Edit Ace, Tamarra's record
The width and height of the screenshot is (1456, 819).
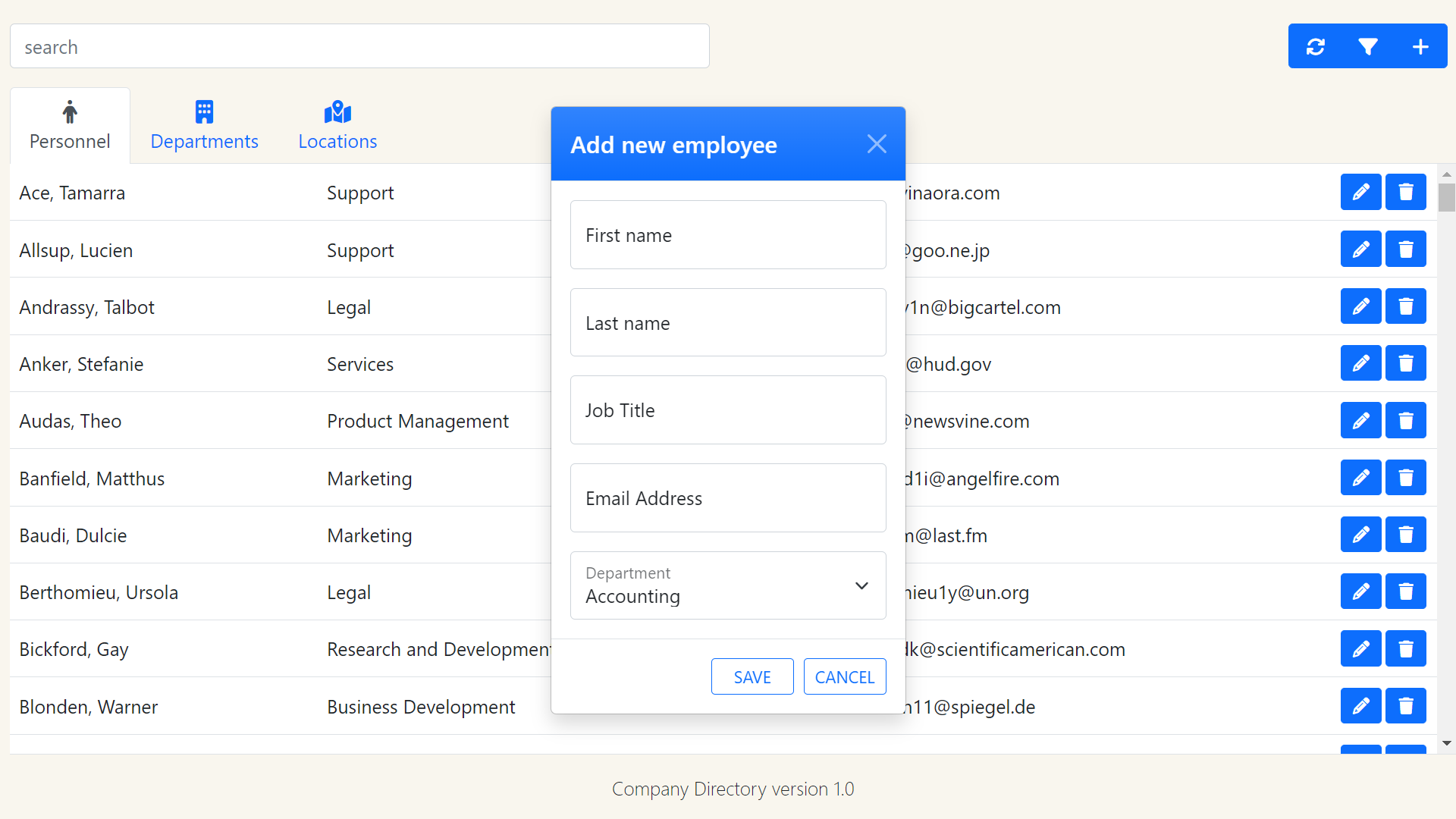pyautogui.click(x=1360, y=192)
